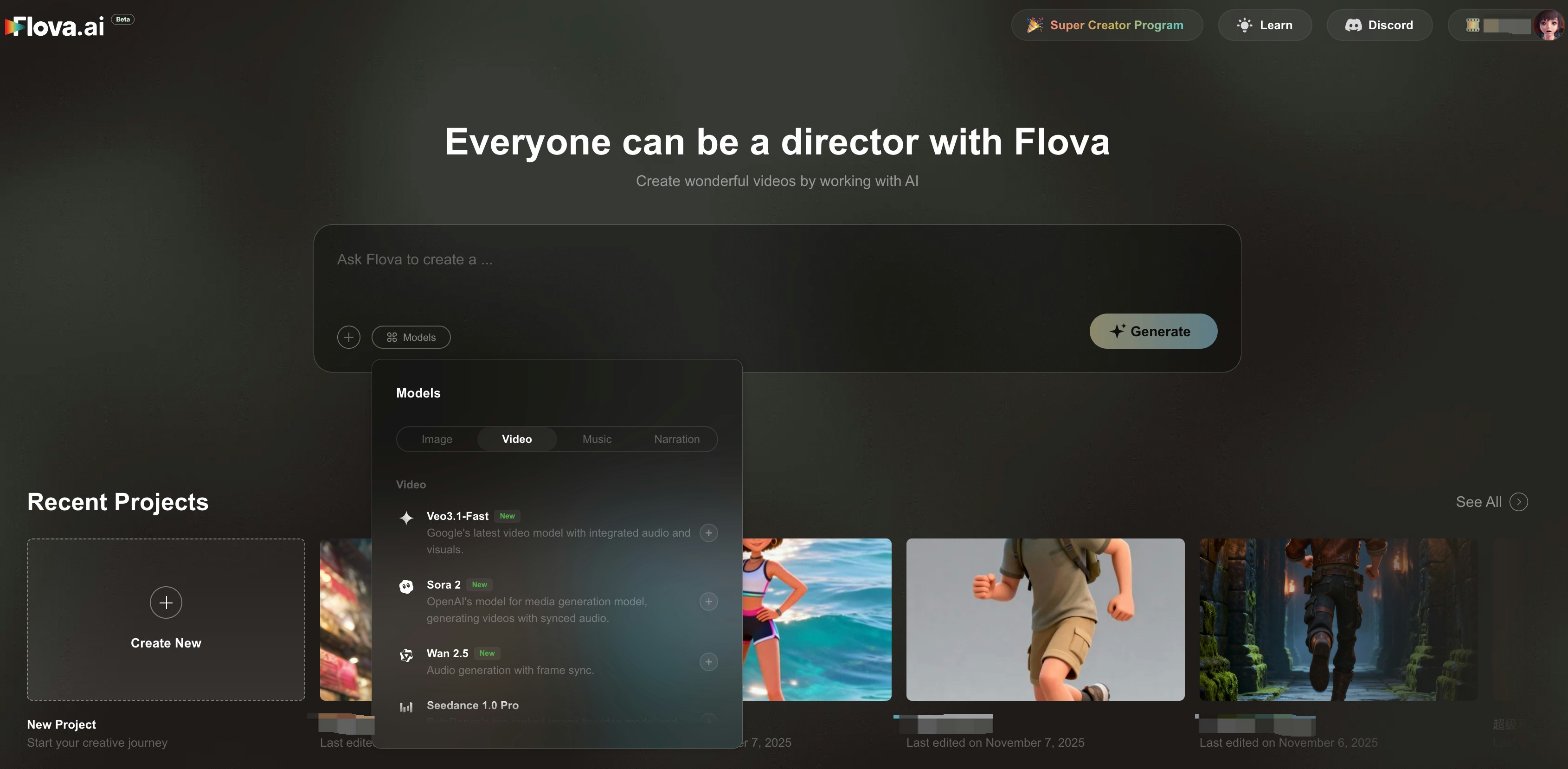Click the Flova.ai logo
This screenshot has height=769, width=1568.
[x=55, y=26]
